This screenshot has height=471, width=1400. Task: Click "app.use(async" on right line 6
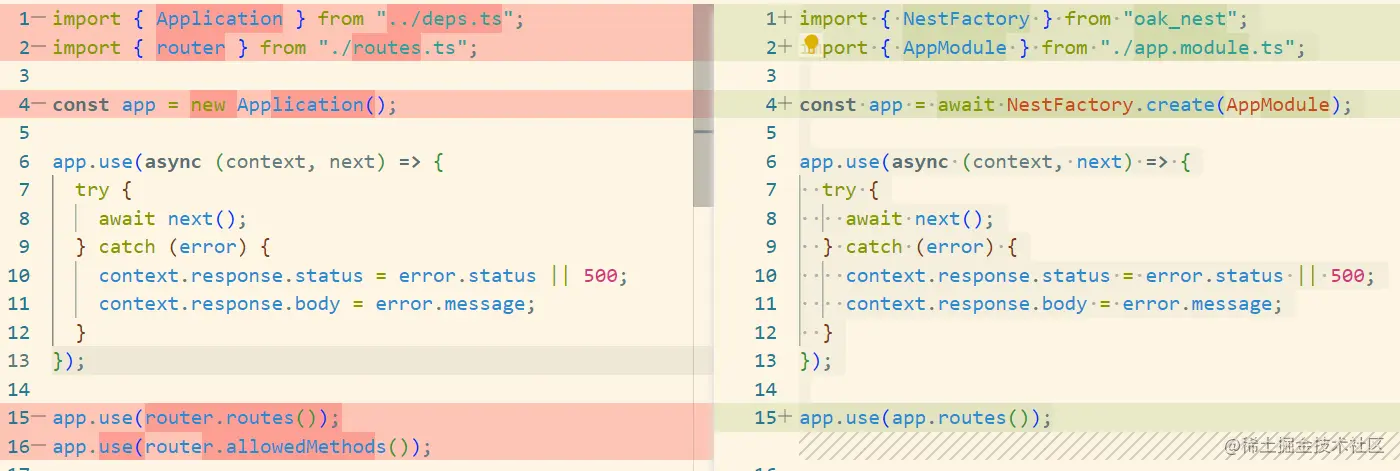874,161
